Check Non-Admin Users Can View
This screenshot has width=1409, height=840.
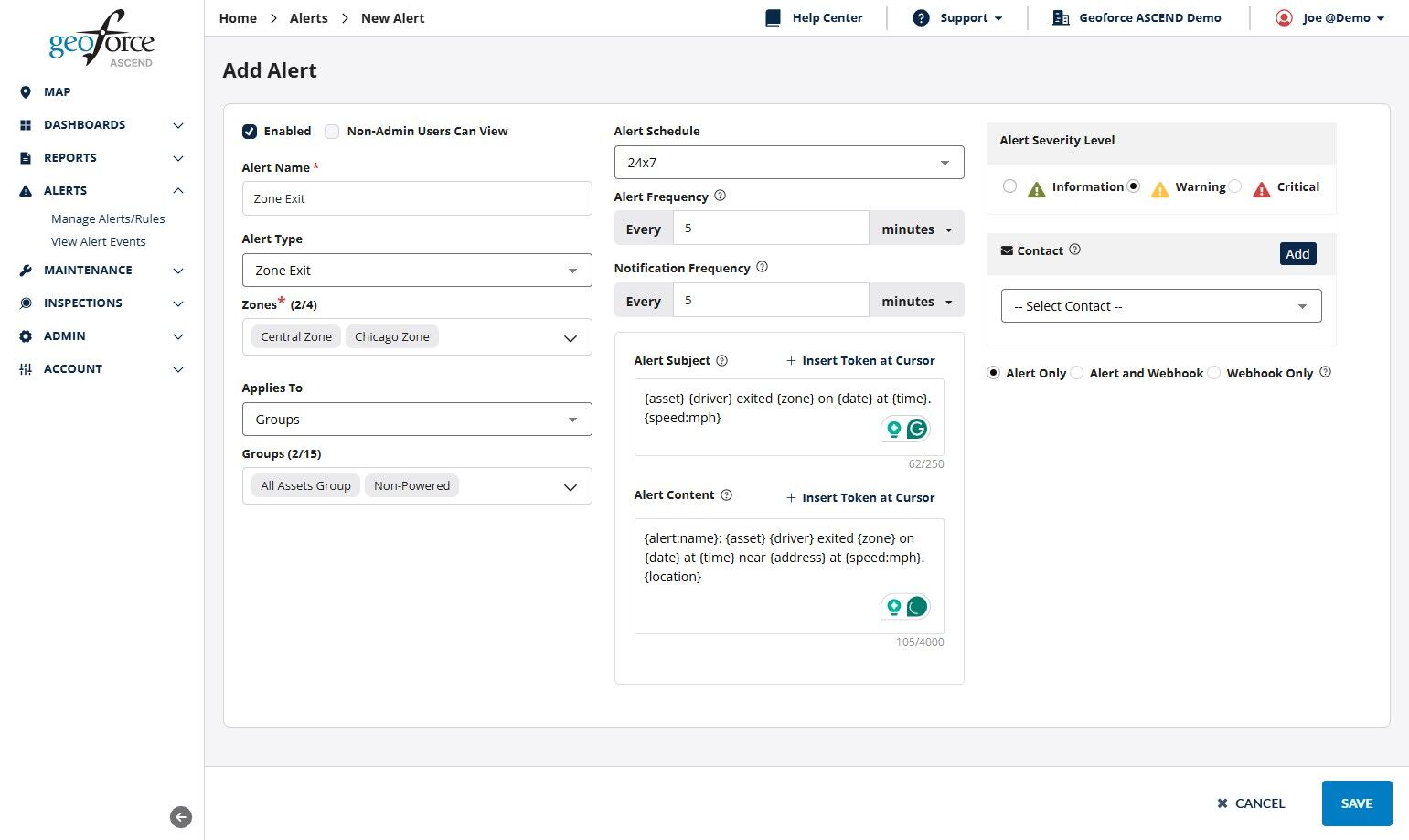tap(332, 132)
